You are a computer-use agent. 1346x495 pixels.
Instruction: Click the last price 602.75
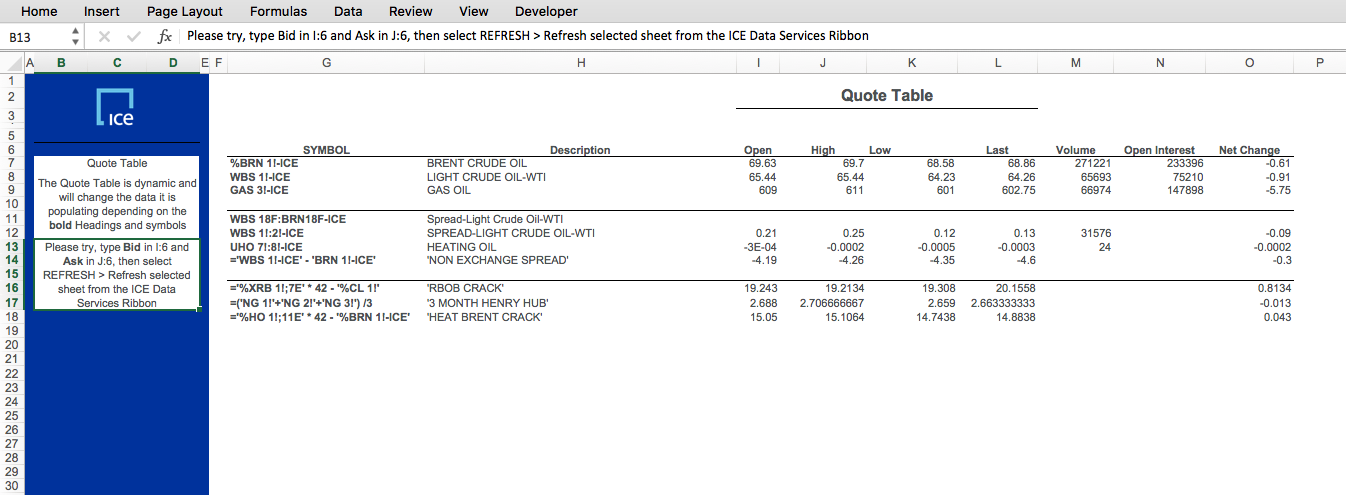1018,190
